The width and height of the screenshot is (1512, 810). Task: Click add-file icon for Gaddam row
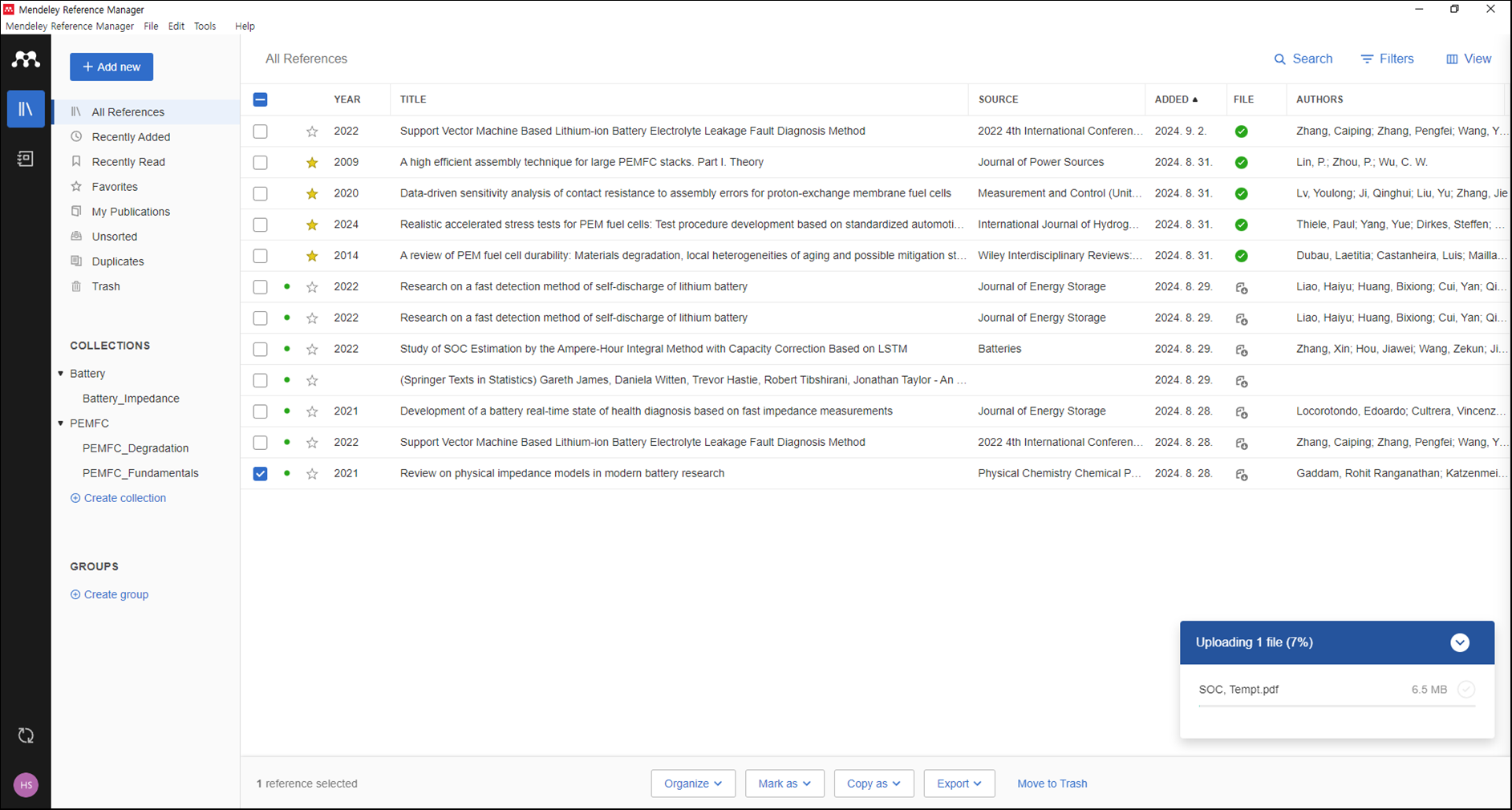point(1241,475)
